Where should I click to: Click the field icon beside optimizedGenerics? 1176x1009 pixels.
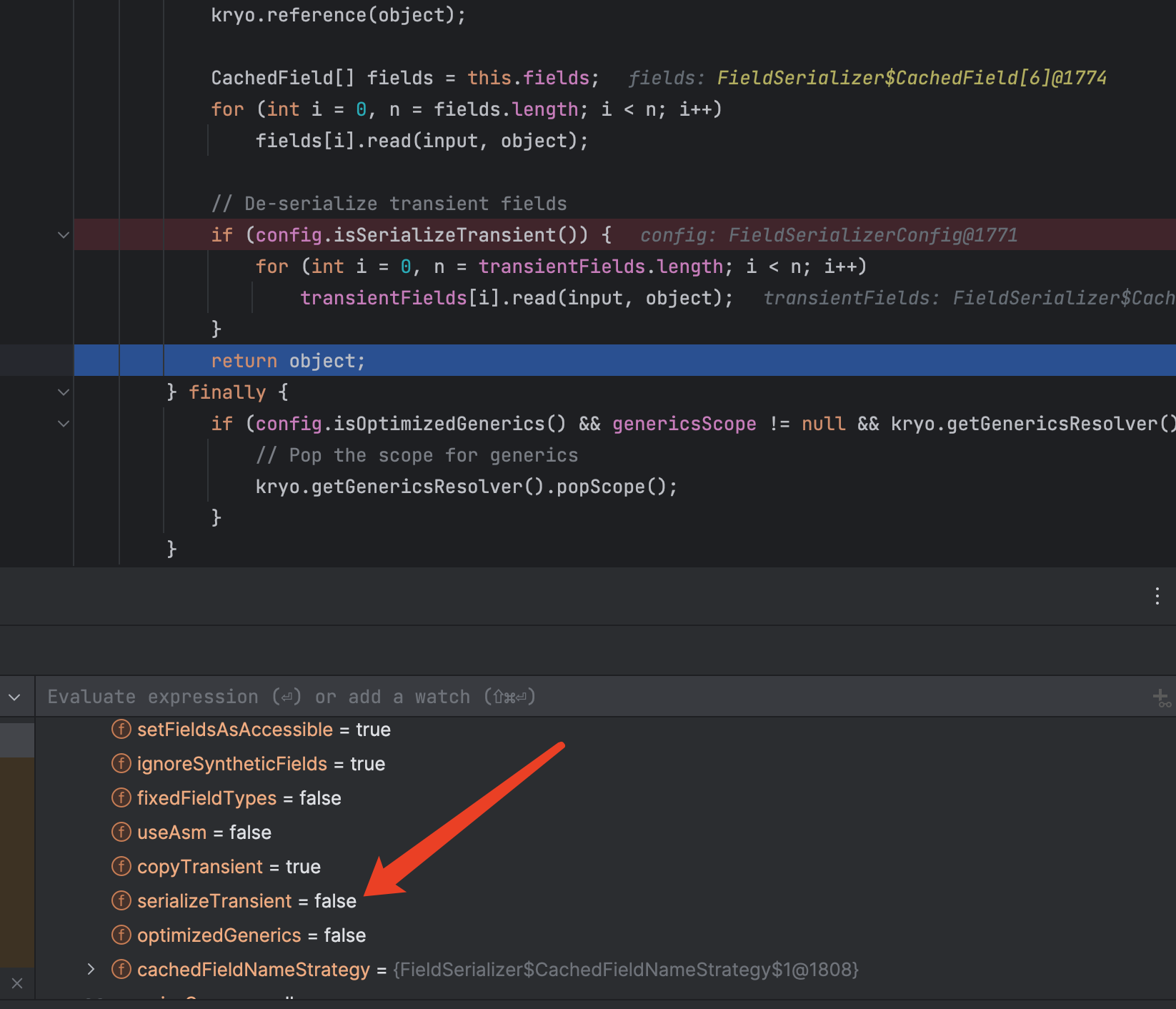tap(121, 935)
